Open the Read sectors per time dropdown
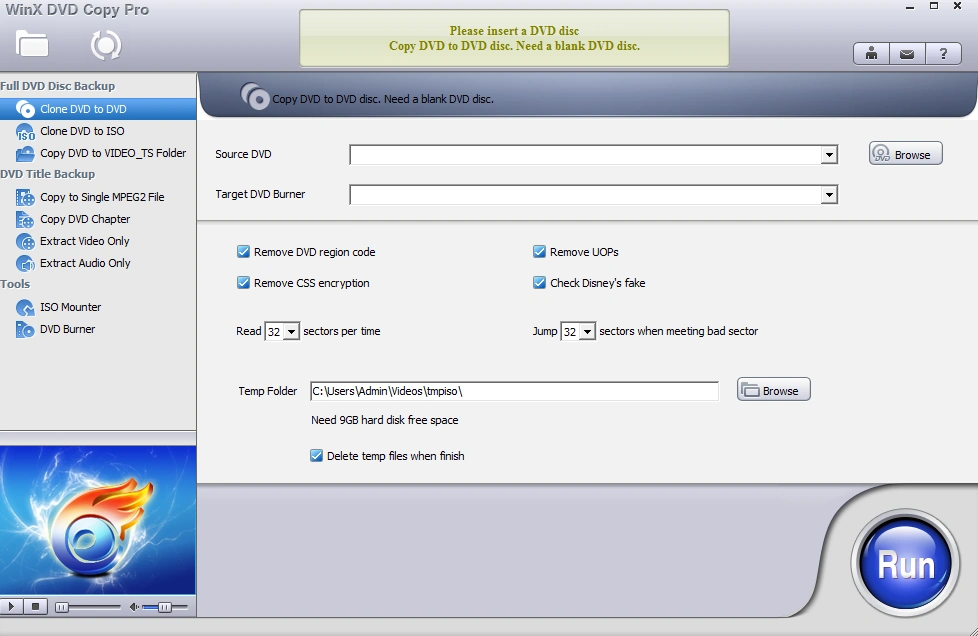Screen dimensions: 978x636 [291, 332]
